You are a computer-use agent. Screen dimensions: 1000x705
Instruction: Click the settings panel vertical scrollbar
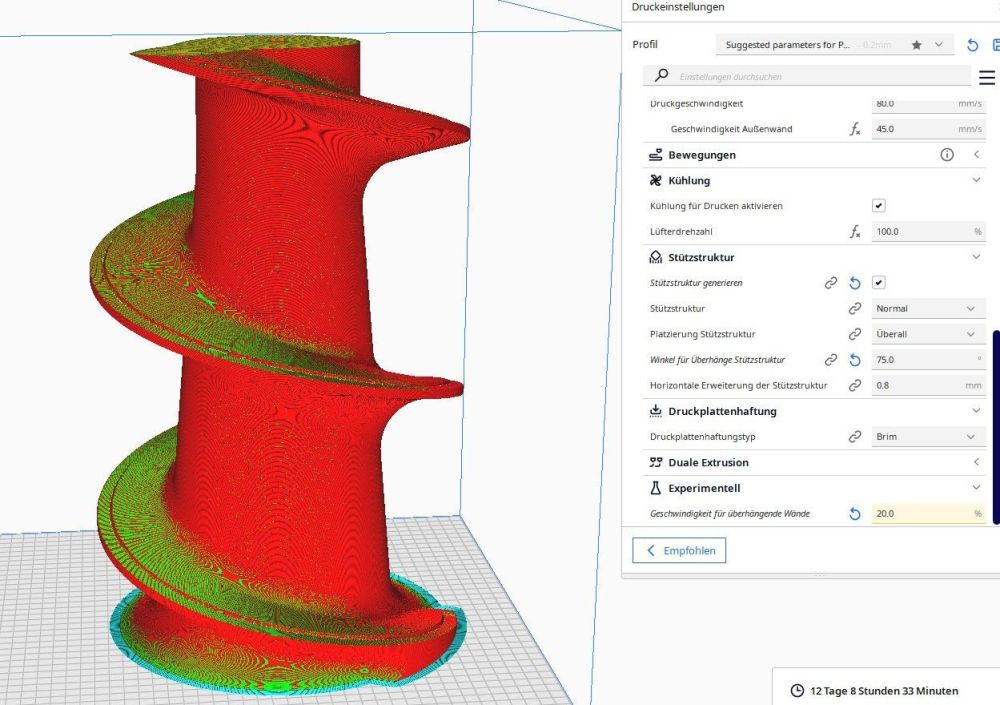[996, 427]
